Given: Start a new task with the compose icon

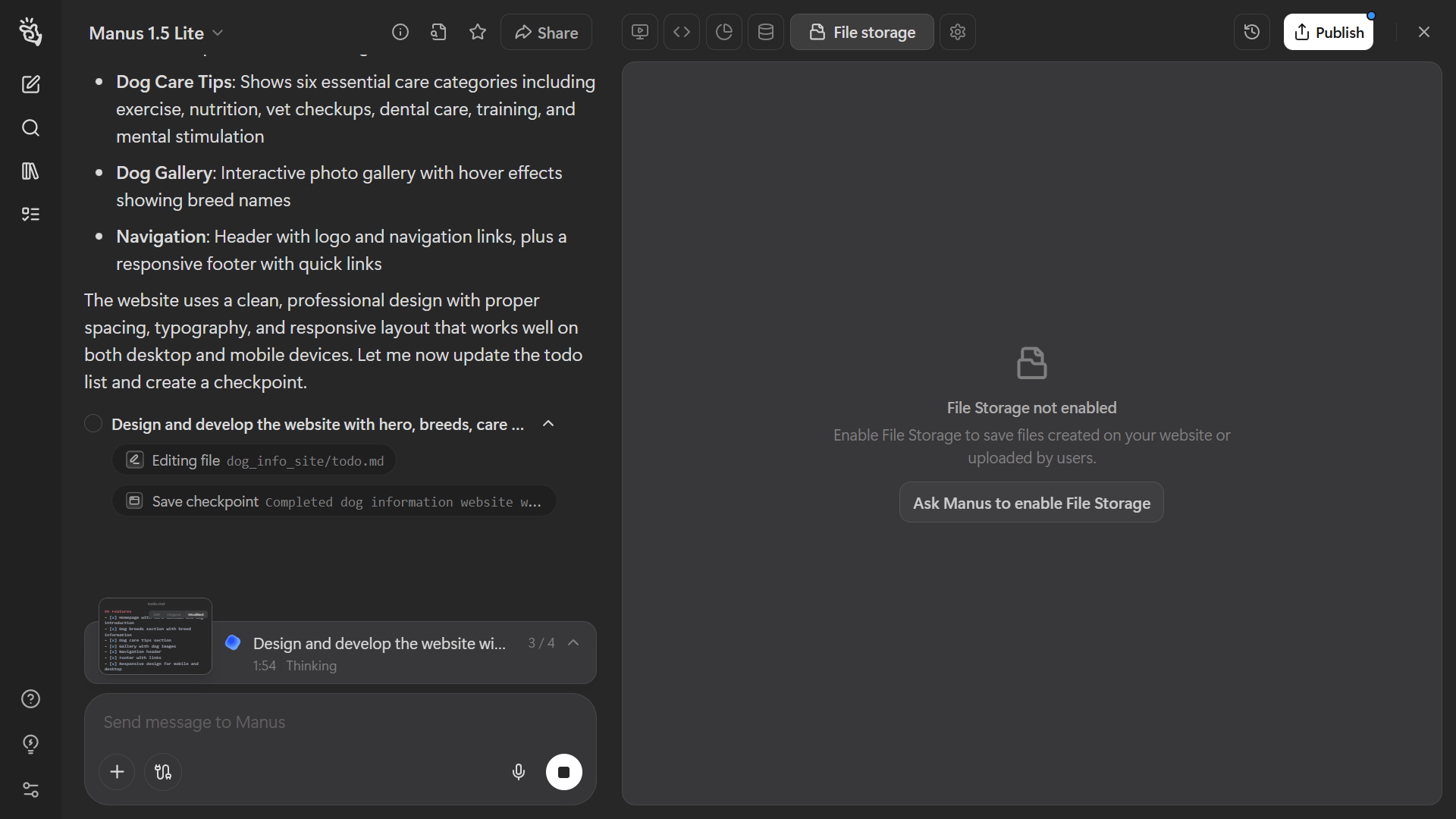Looking at the screenshot, I should [31, 84].
